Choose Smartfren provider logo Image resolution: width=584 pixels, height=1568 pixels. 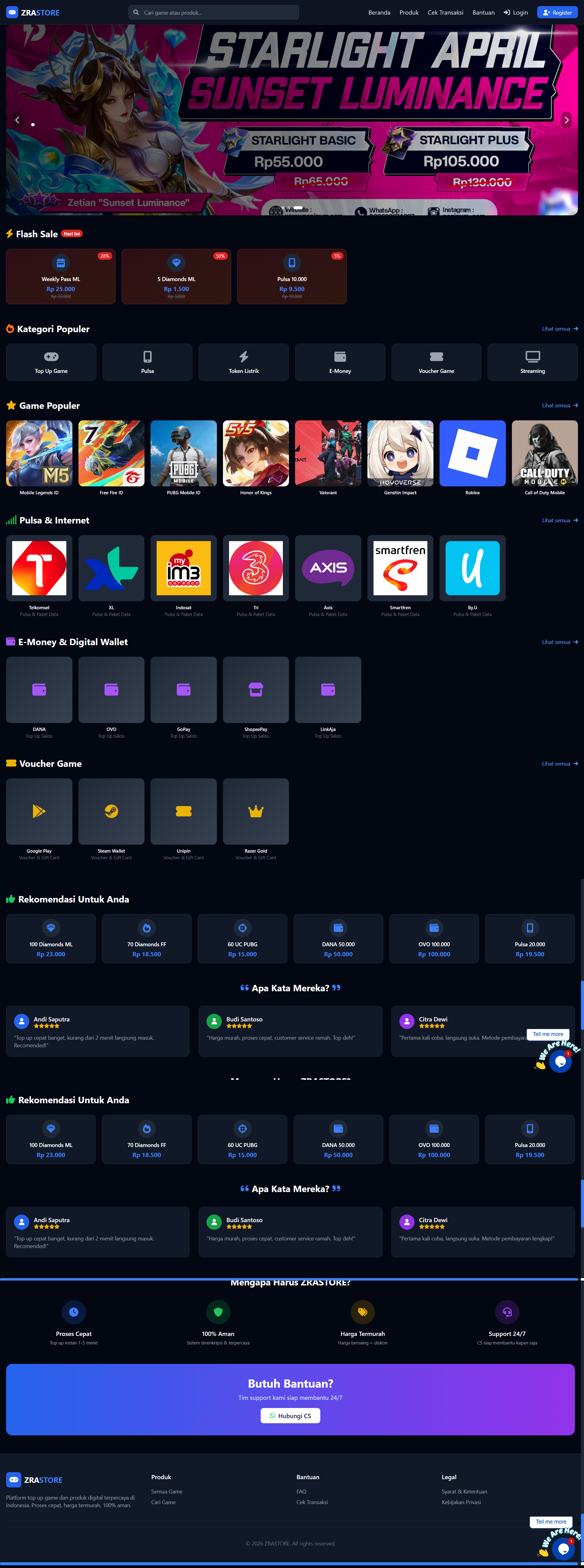[400, 568]
